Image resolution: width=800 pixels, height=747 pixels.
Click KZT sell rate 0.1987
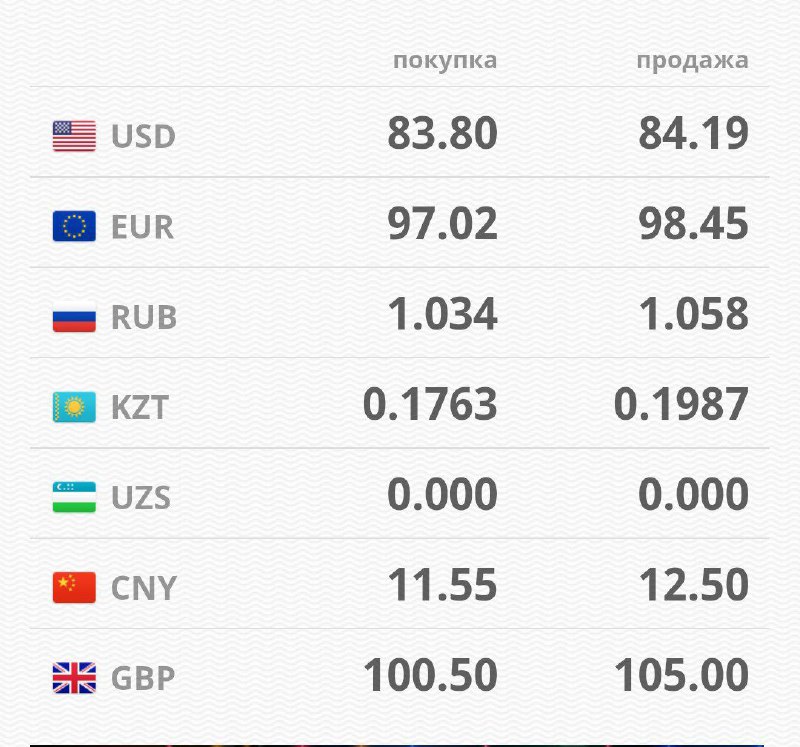click(681, 405)
